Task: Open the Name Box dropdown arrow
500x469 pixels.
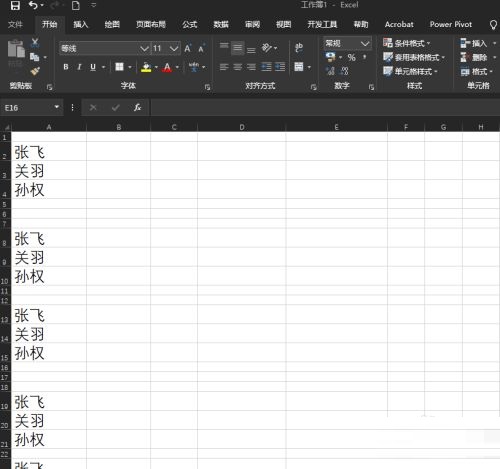Action: (57, 107)
